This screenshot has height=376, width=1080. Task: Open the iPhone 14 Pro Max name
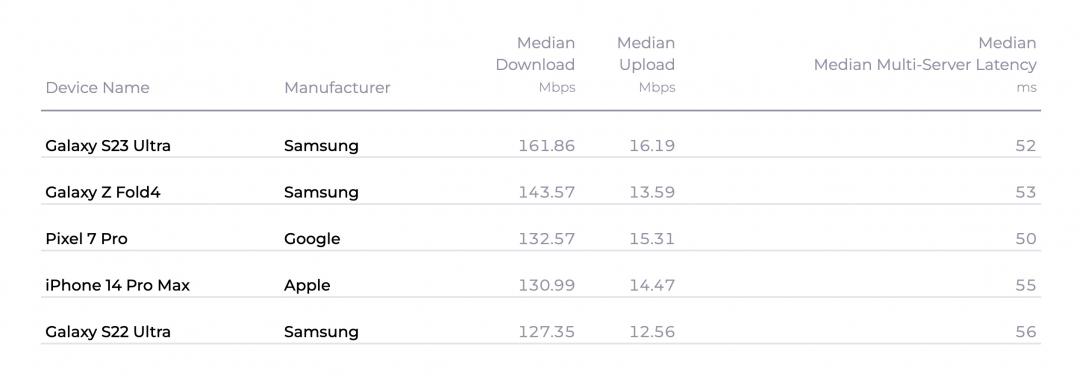coord(117,285)
